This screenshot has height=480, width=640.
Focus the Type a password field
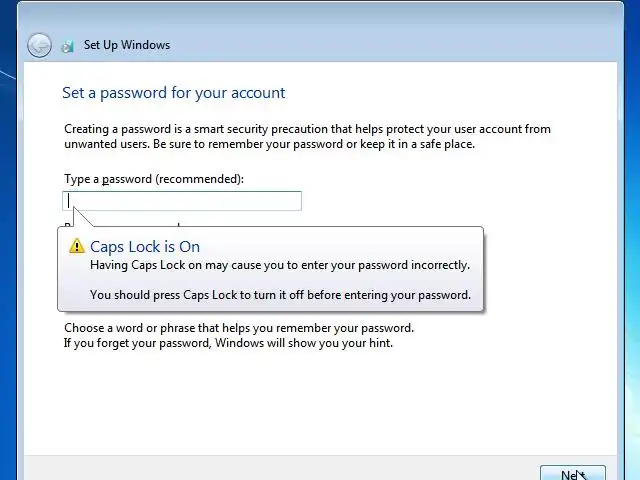[x=182, y=201]
